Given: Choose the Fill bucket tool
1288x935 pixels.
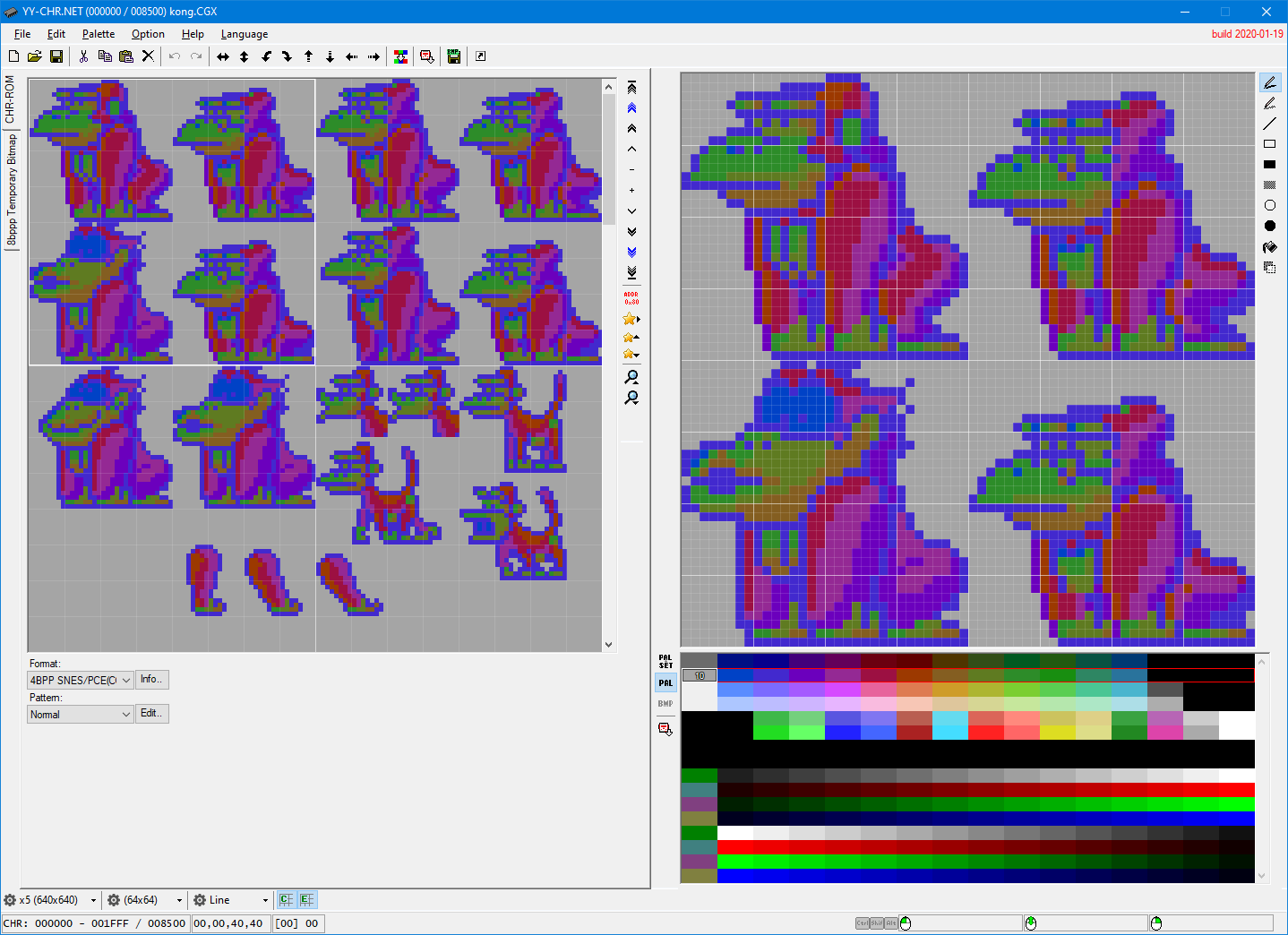Looking at the screenshot, I should click(x=1270, y=245).
